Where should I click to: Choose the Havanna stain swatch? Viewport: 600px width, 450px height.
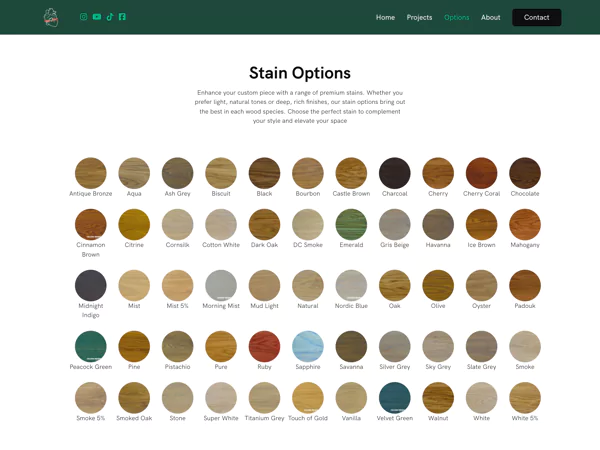click(438, 224)
